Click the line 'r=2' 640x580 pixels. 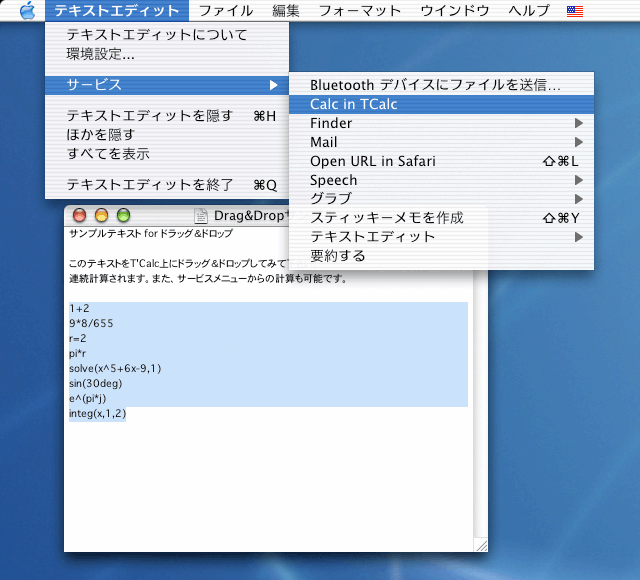pyautogui.click(x=78, y=338)
